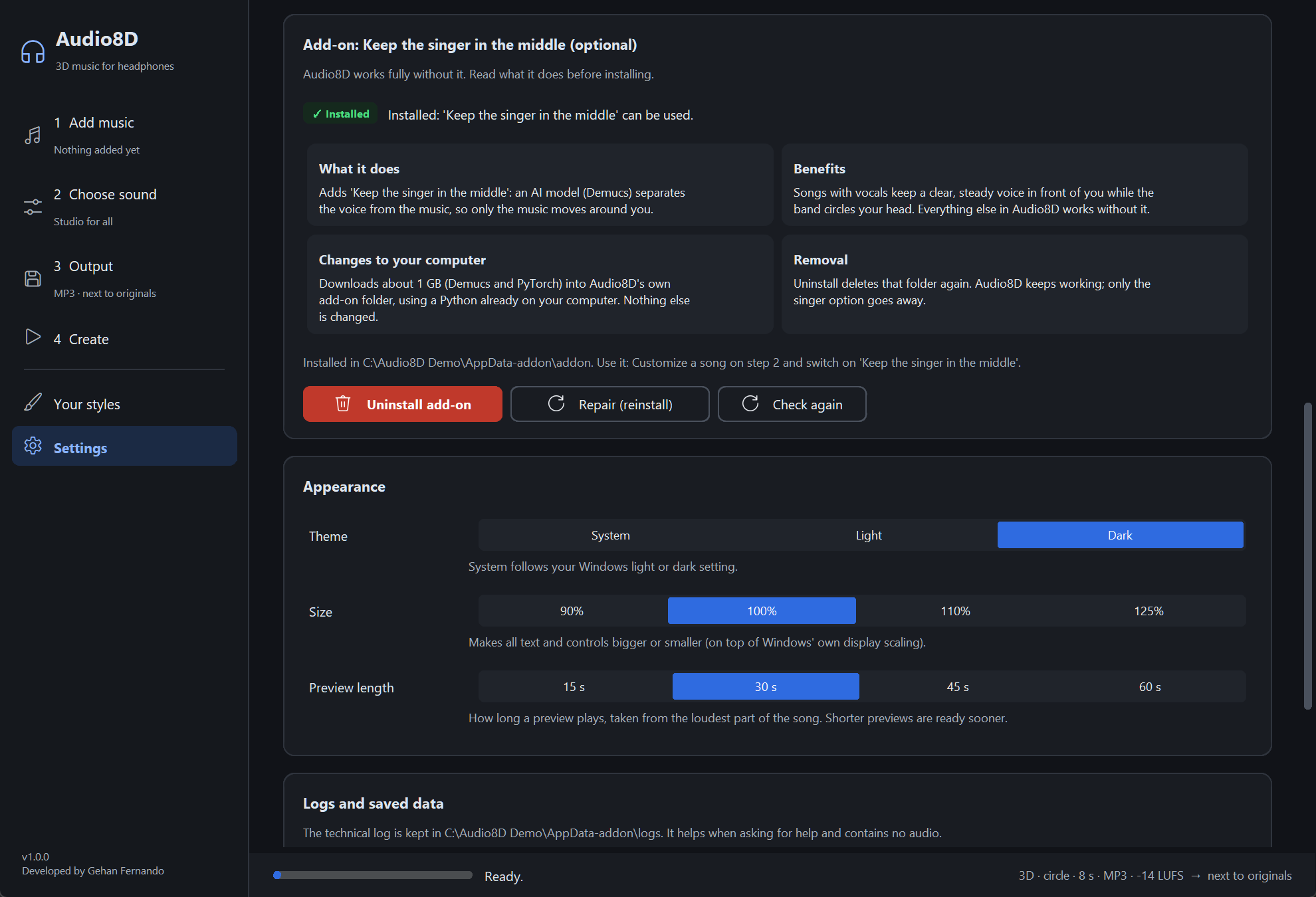Click the progress bar next to Ready
Screen dimensions: 1316x897
(373, 875)
